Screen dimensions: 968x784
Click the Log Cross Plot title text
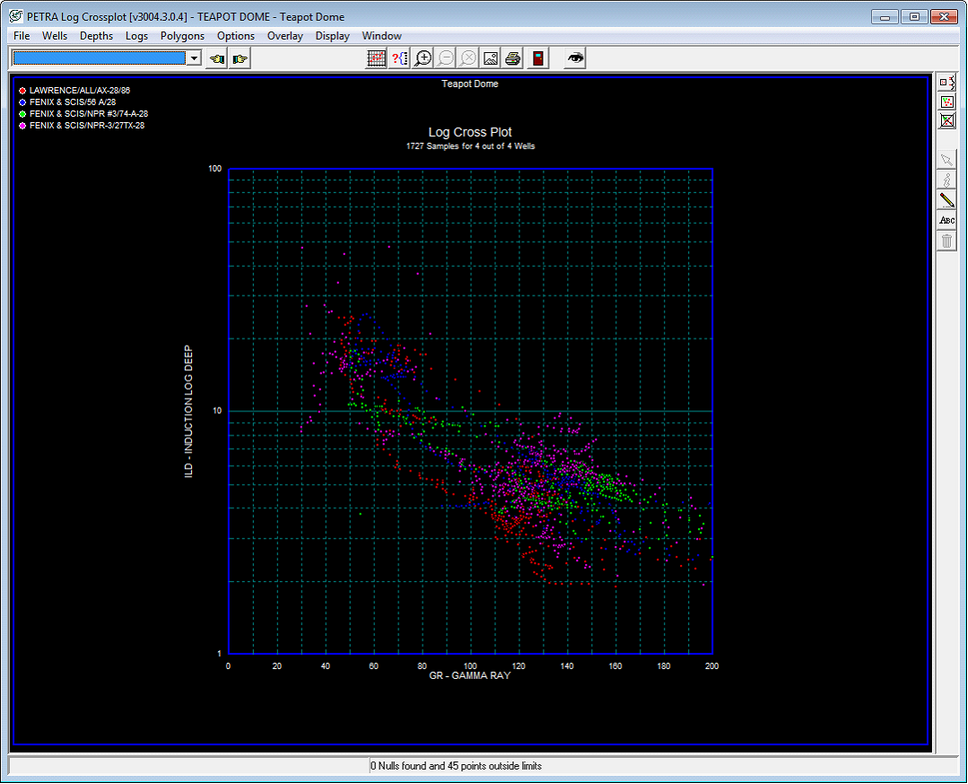469,132
